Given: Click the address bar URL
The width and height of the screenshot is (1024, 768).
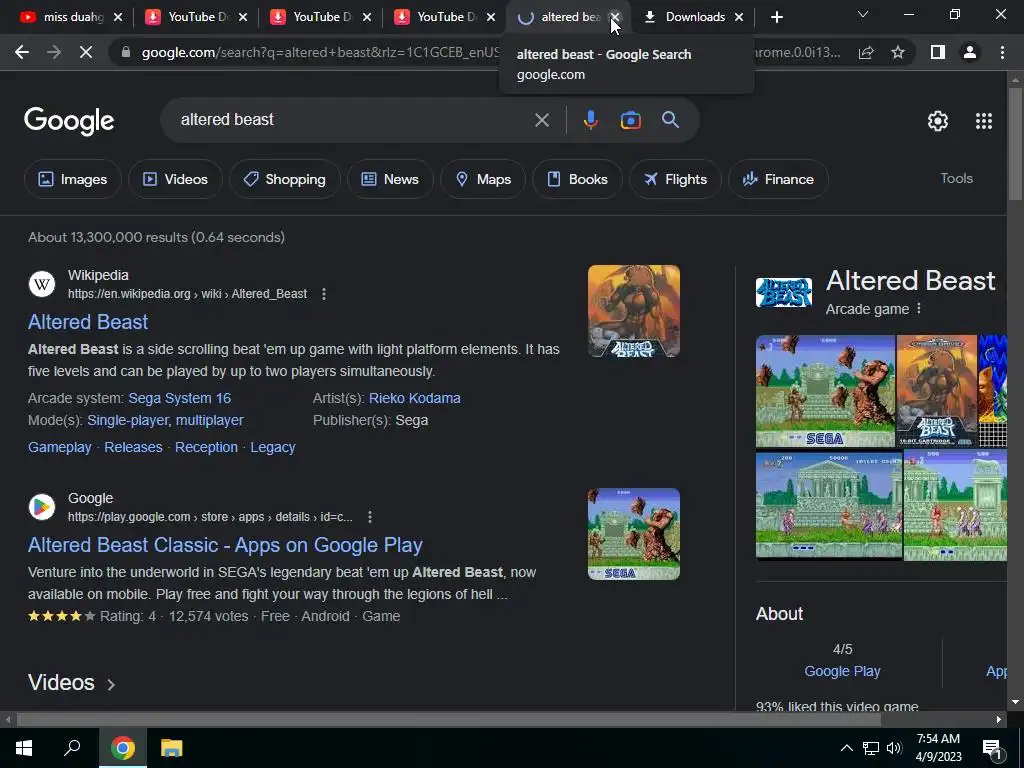Looking at the screenshot, I should 320,52.
